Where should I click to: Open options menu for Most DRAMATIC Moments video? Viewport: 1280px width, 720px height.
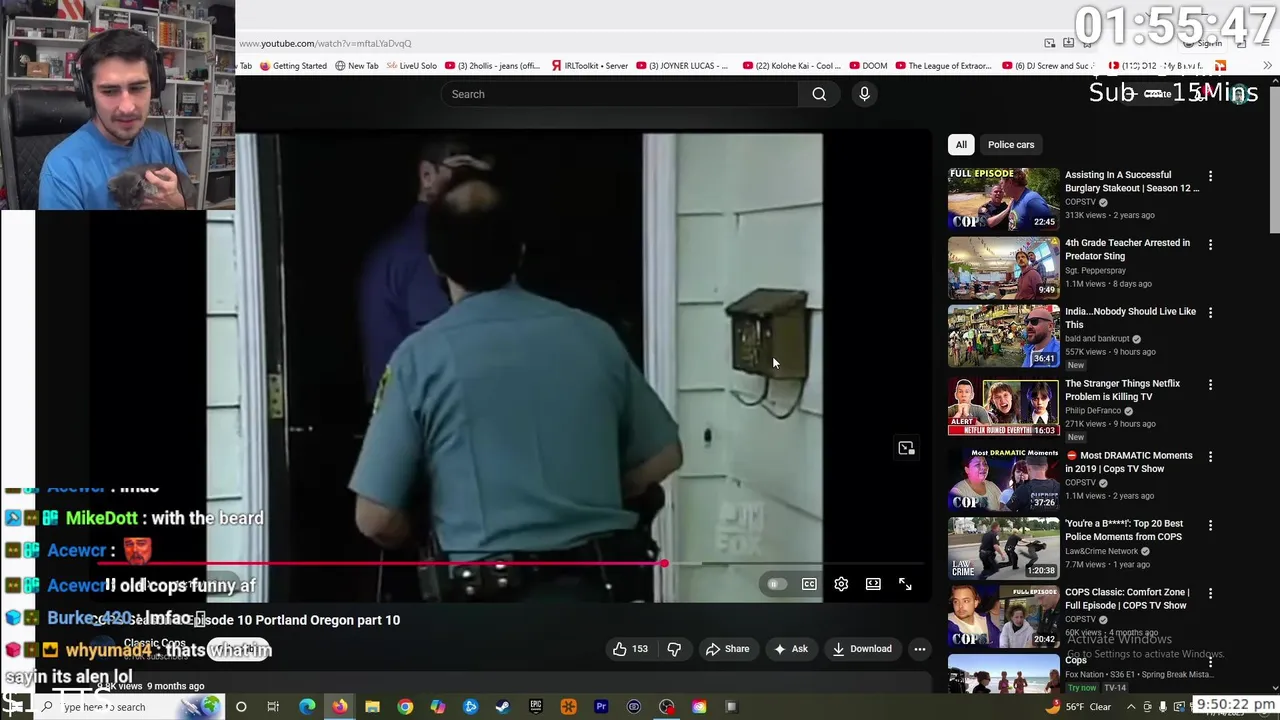coord(1210,456)
